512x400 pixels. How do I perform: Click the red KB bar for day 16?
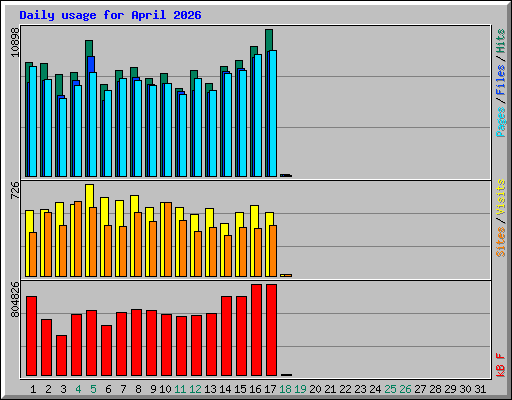256,330
